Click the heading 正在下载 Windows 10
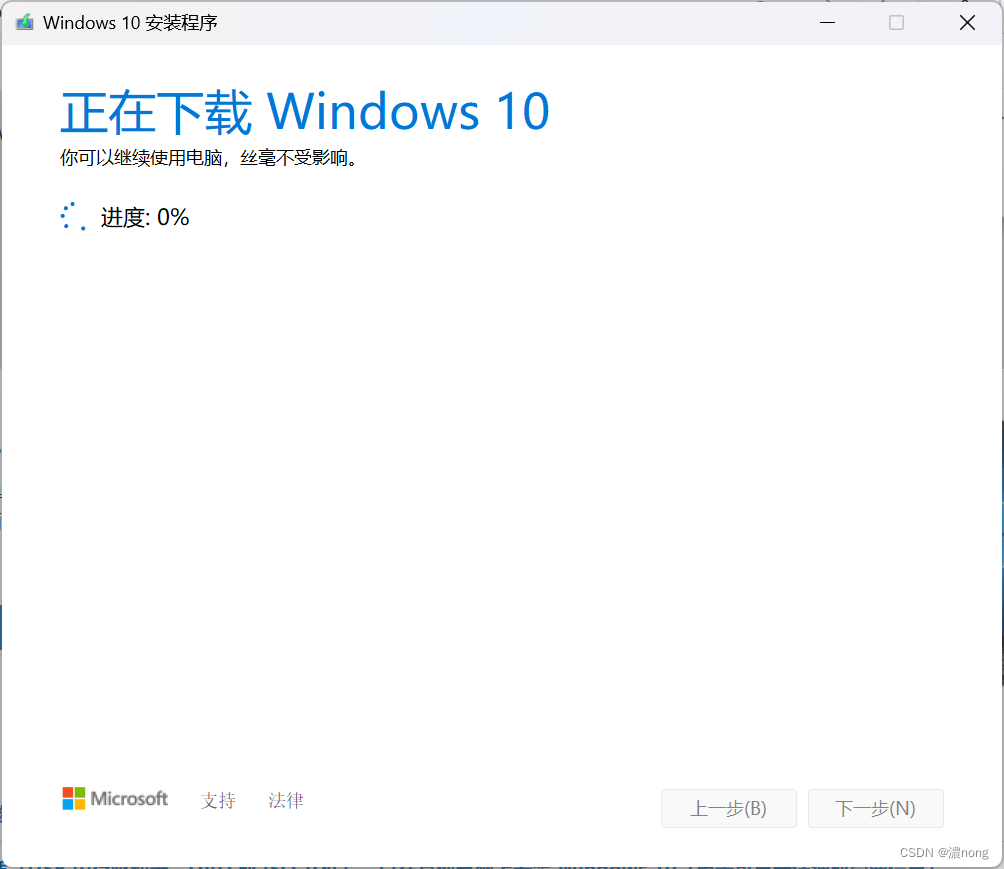This screenshot has width=1004, height=869. [305, 112]
